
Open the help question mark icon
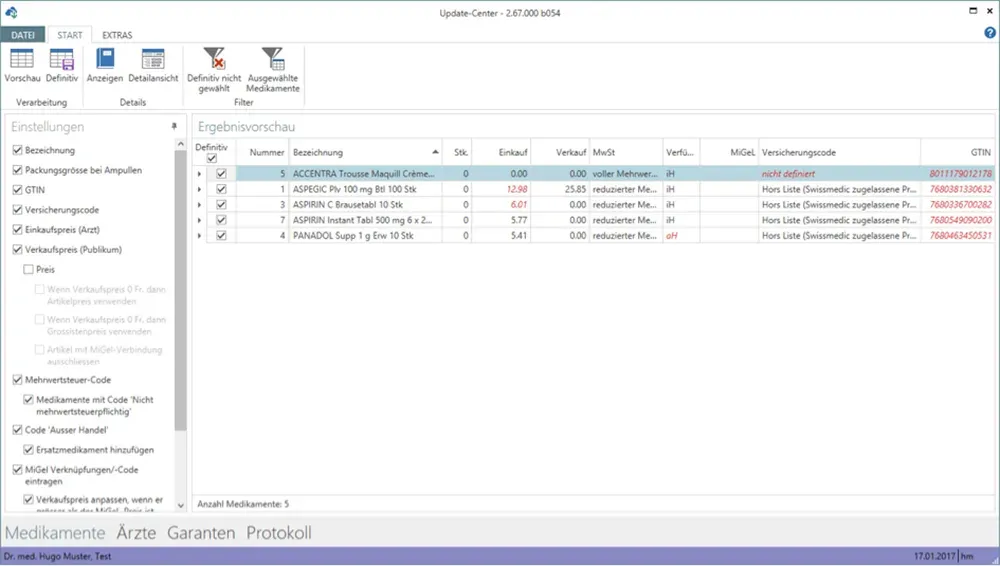click(x=990, y=33)
